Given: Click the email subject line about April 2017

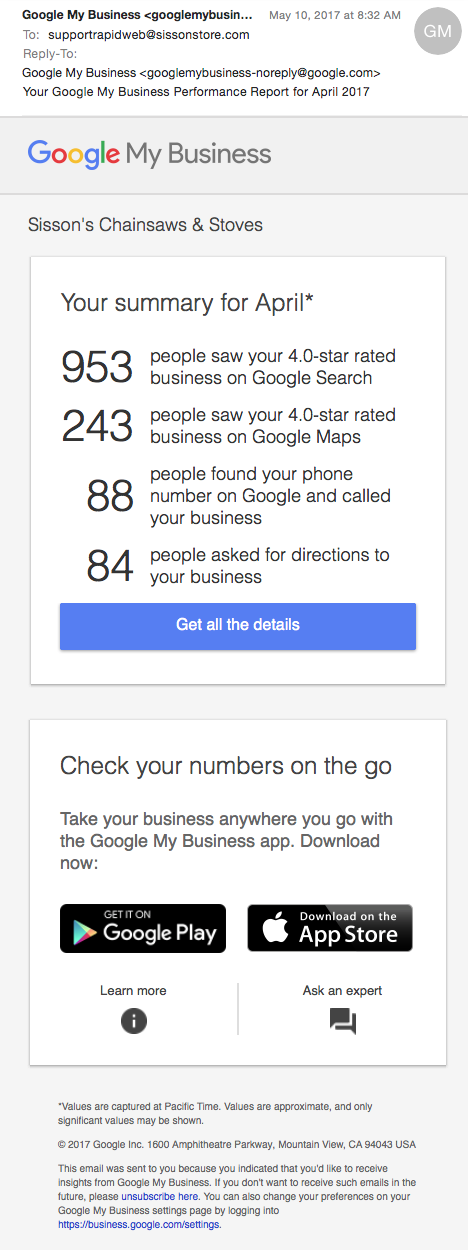Looking at the screenshot, I should [x=196, y=92].
